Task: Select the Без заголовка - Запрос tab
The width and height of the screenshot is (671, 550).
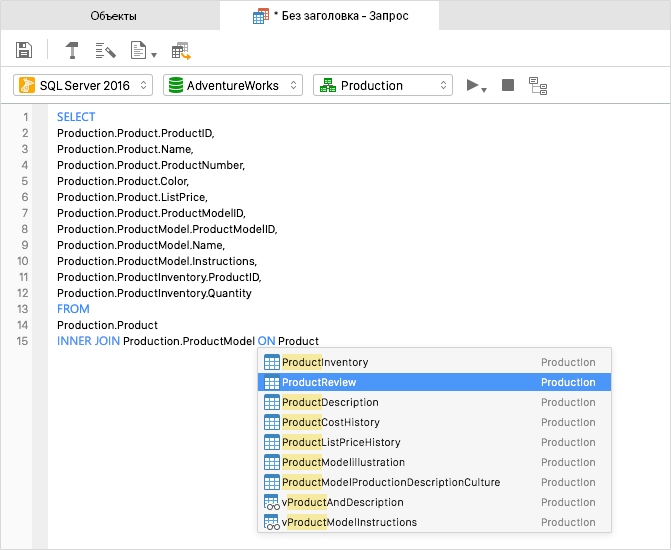Action: pyautogui.click(x=330, y=16)
